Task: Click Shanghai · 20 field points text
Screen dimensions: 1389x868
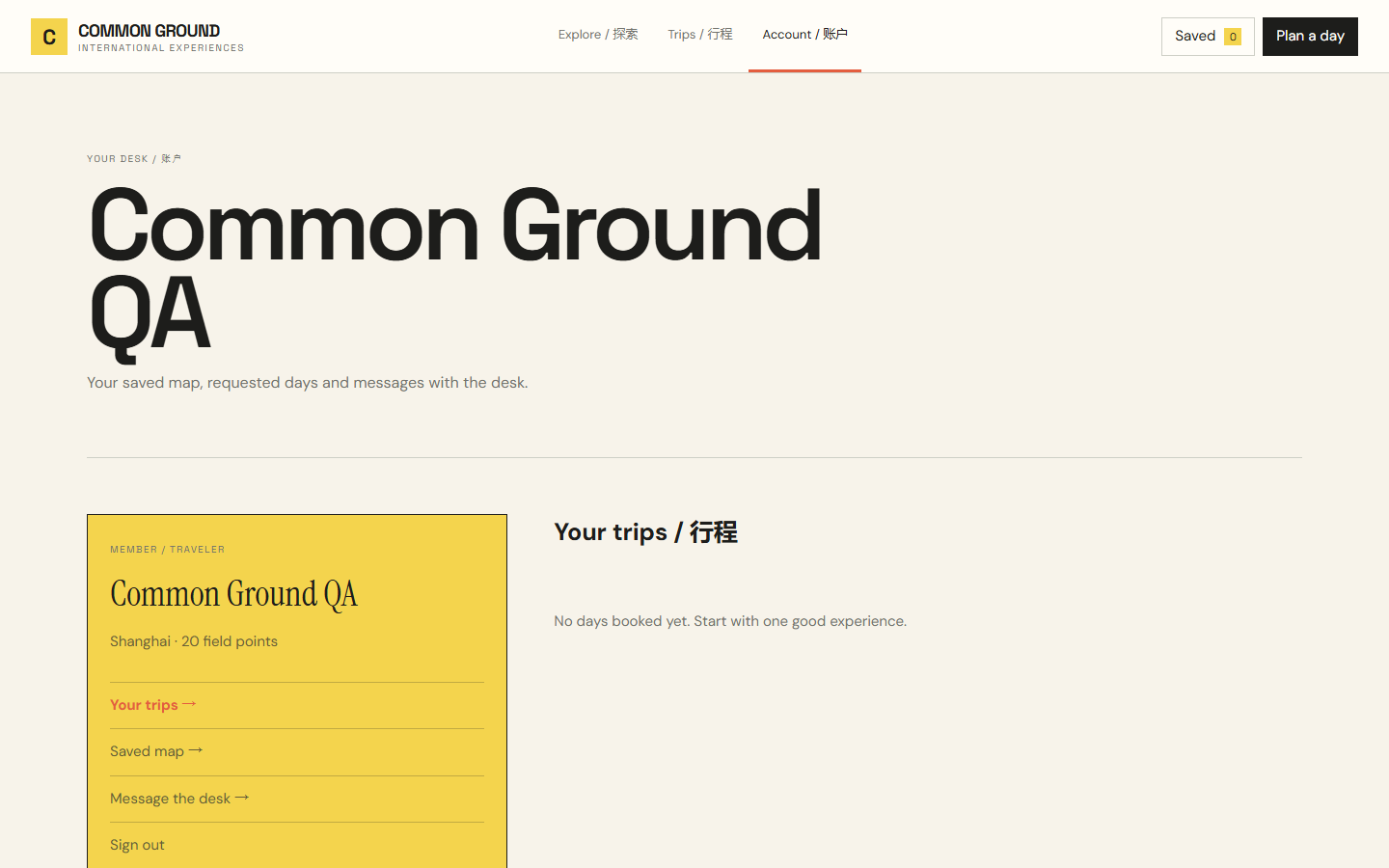Action: coord(194,641)
